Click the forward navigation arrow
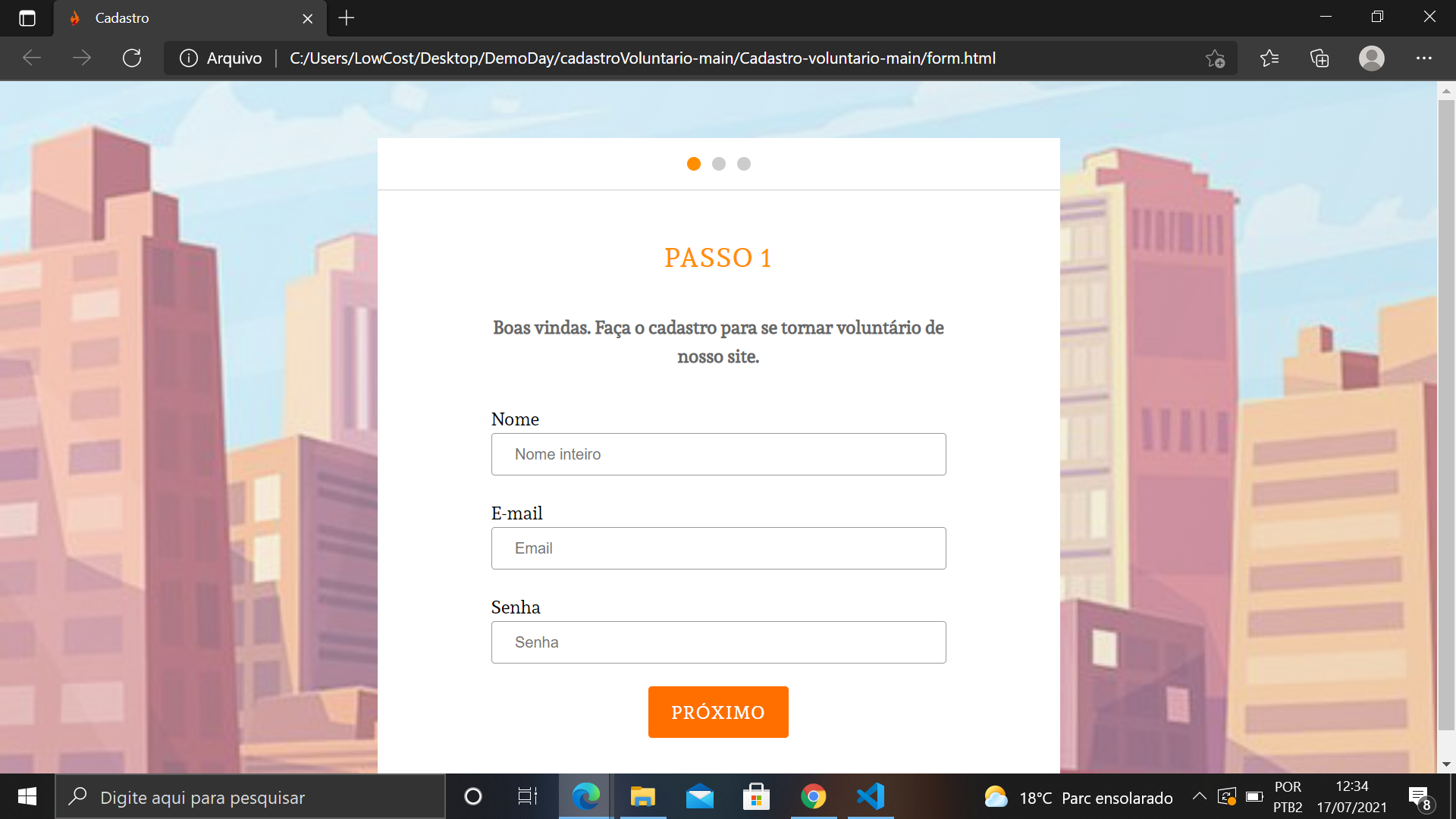The height and width of the screenshot is (819, 1456). [82, 58]
